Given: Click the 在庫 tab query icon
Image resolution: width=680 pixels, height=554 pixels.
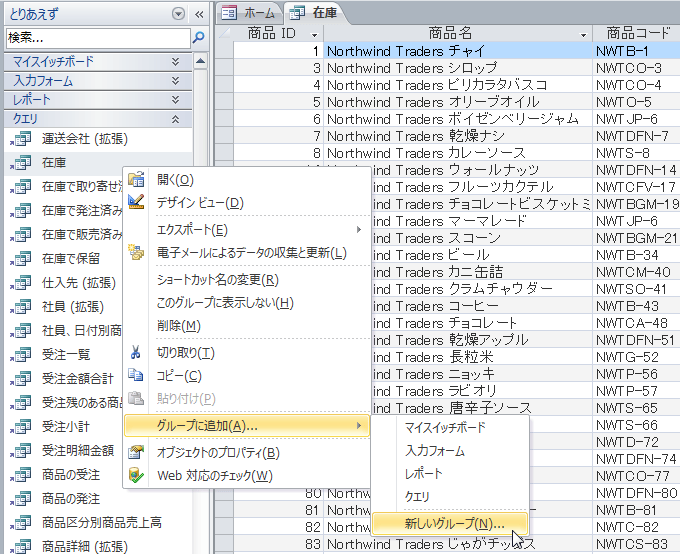Looking at the screenshot, I should (297, 13).
